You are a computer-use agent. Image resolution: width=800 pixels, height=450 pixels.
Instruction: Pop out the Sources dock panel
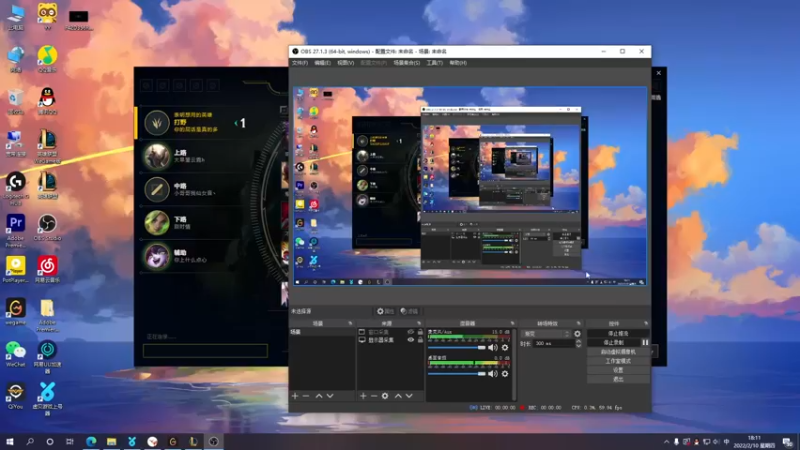tap(419, 323)
